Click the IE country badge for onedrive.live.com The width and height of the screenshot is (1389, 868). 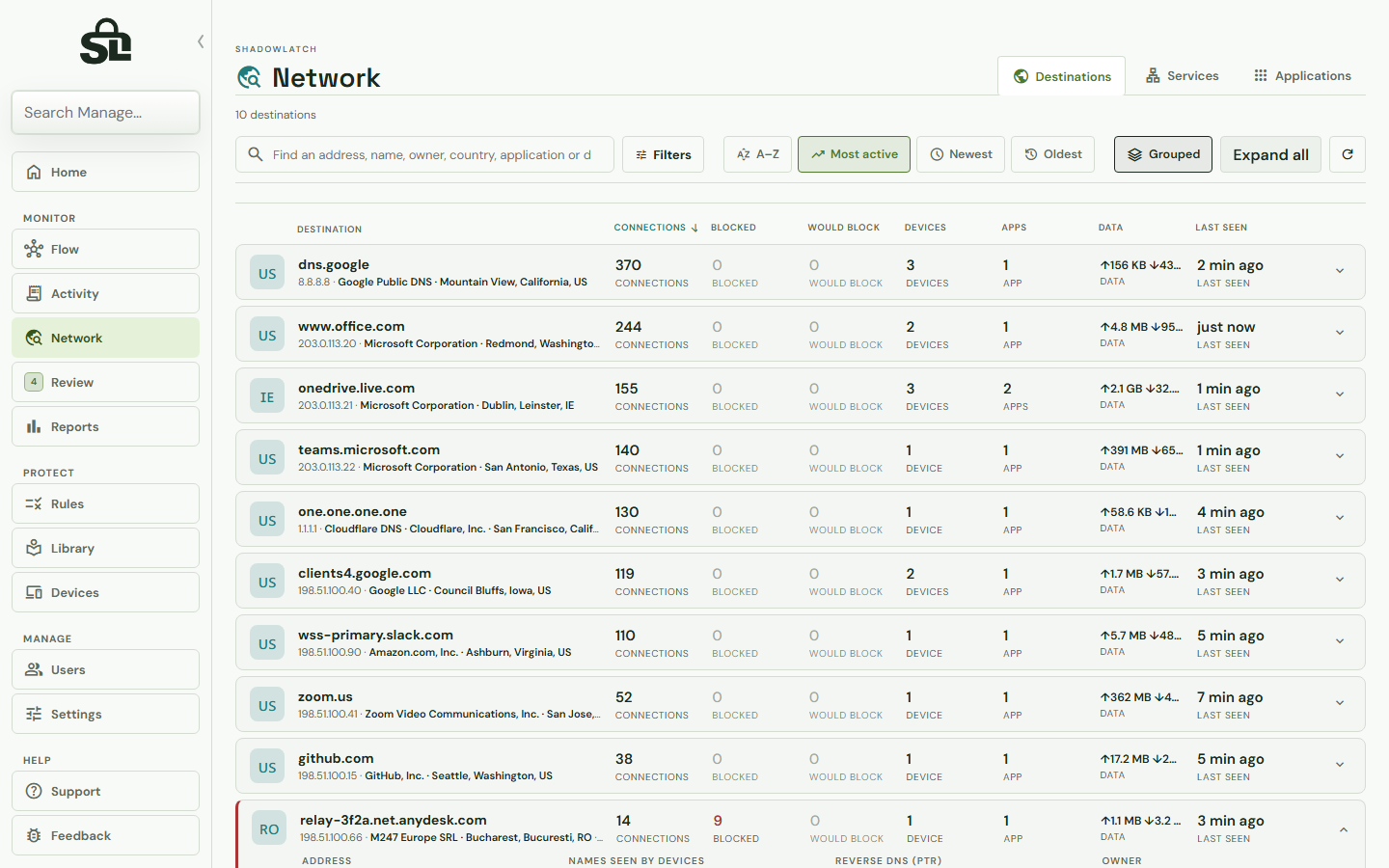pos(267,396)
